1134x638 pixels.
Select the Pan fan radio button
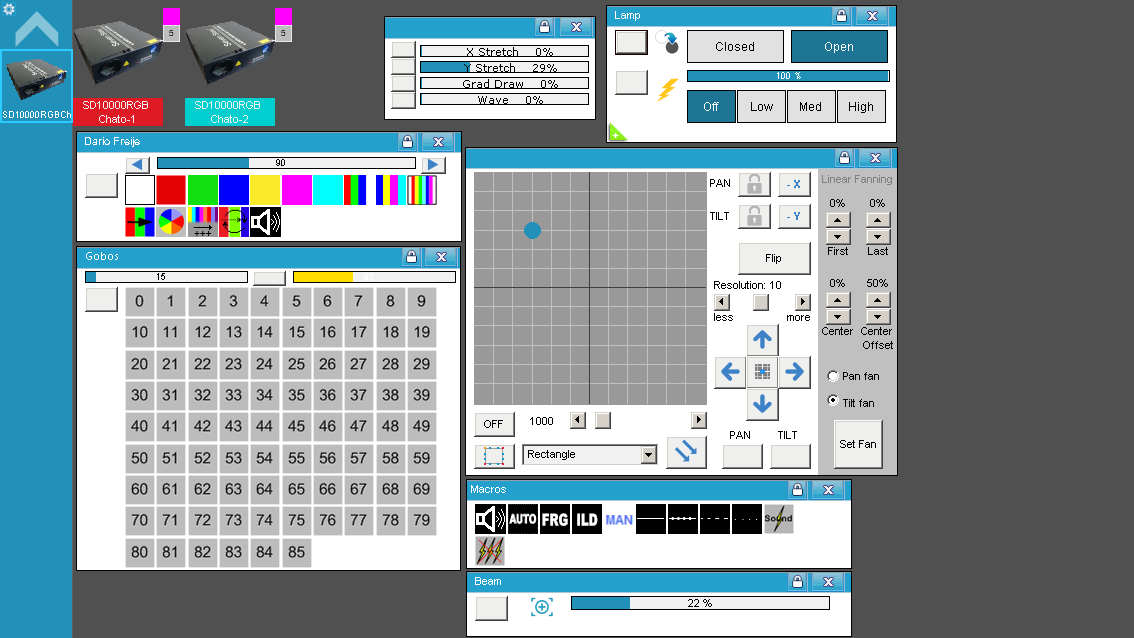[833, 376]
